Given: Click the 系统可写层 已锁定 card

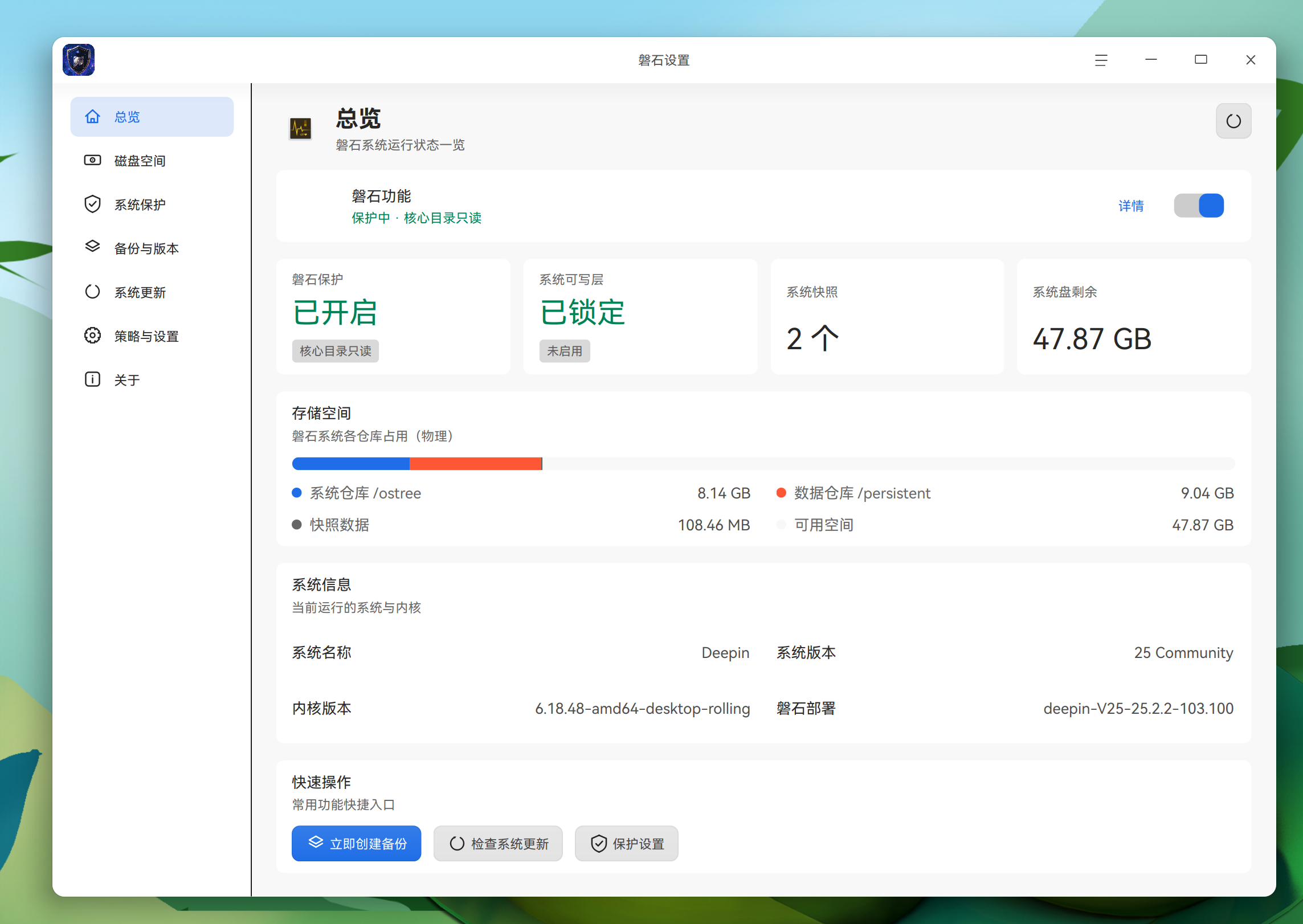Looking at the screenshot, I should pyautogui.click(x=640, y=317).
